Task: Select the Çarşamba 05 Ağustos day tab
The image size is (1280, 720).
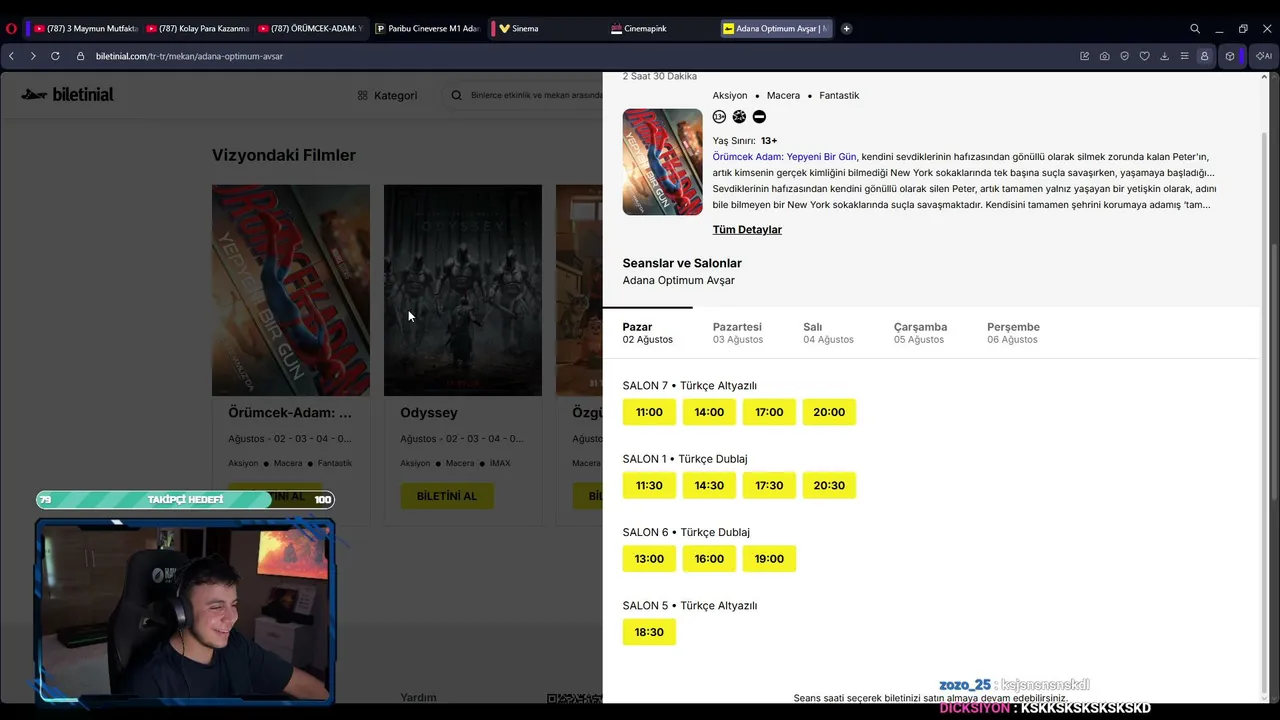Action: pos(920,333)
